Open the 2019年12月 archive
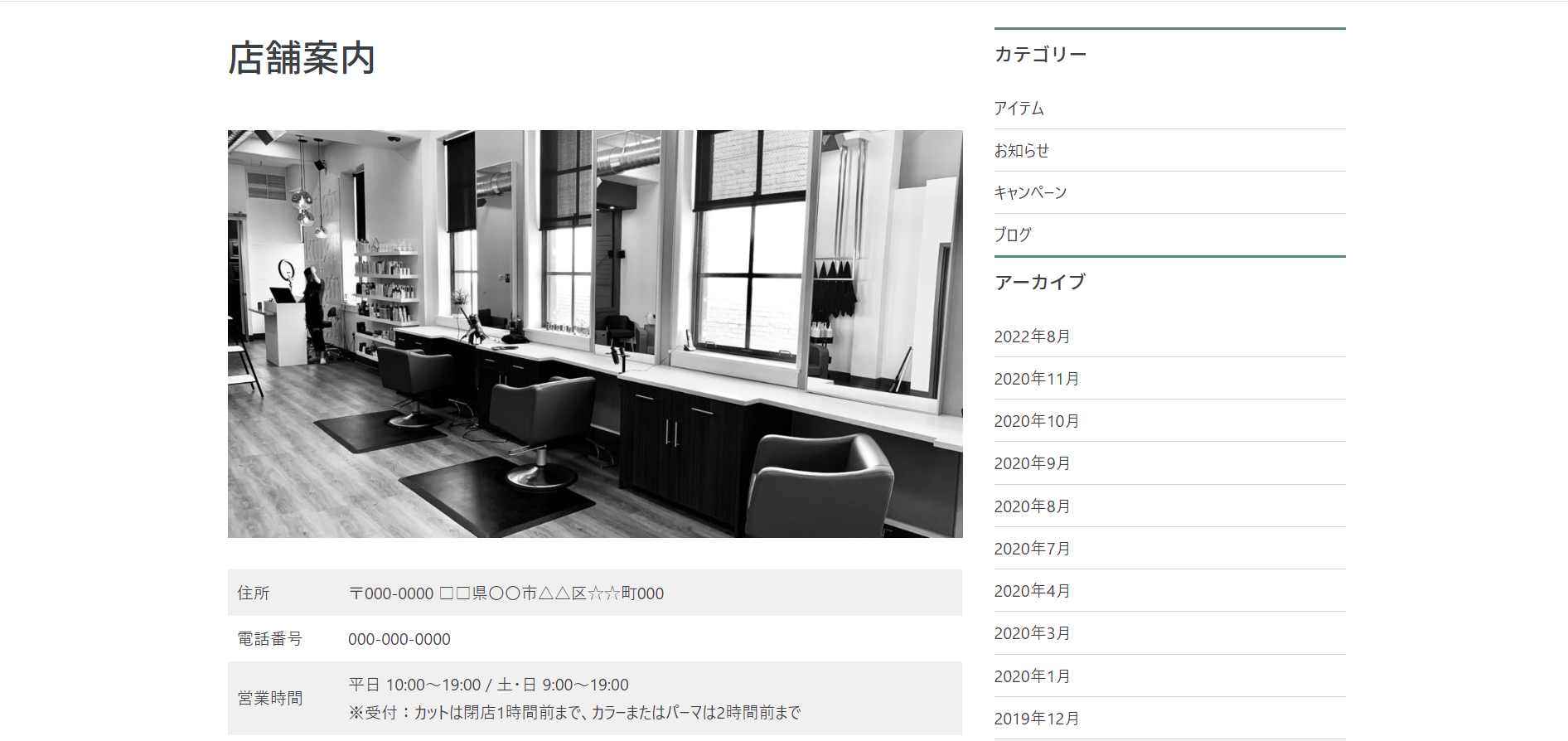Screen dimensions: 1568x741 1036,719
